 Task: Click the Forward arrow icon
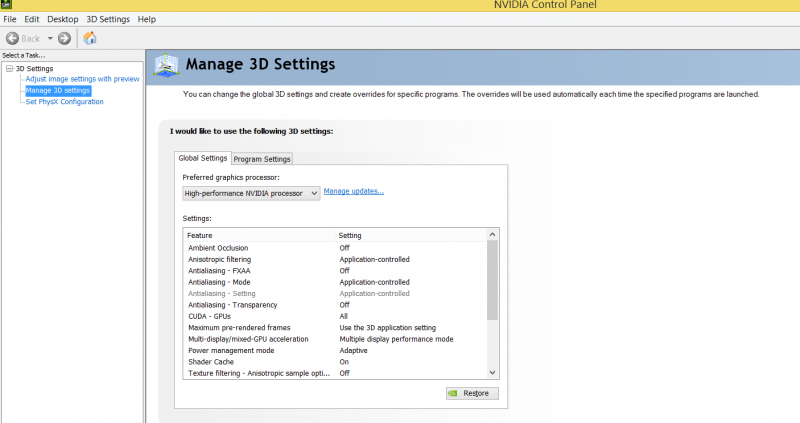(64, 38)
